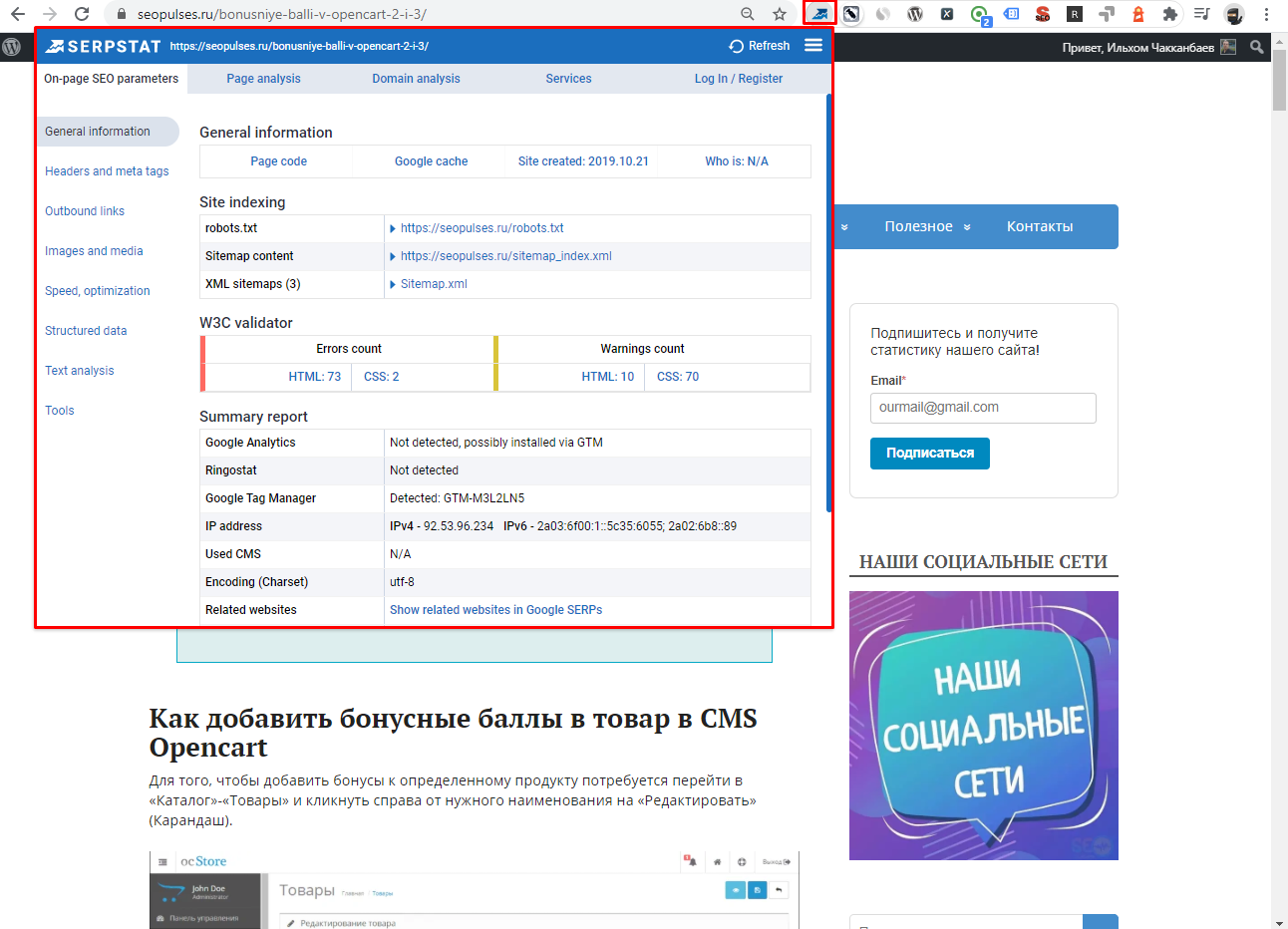Click the WordPress extension icon in toolbar
Image resolution: width=1288 pixels, height=929 pixels.
[x=915, y=14]
